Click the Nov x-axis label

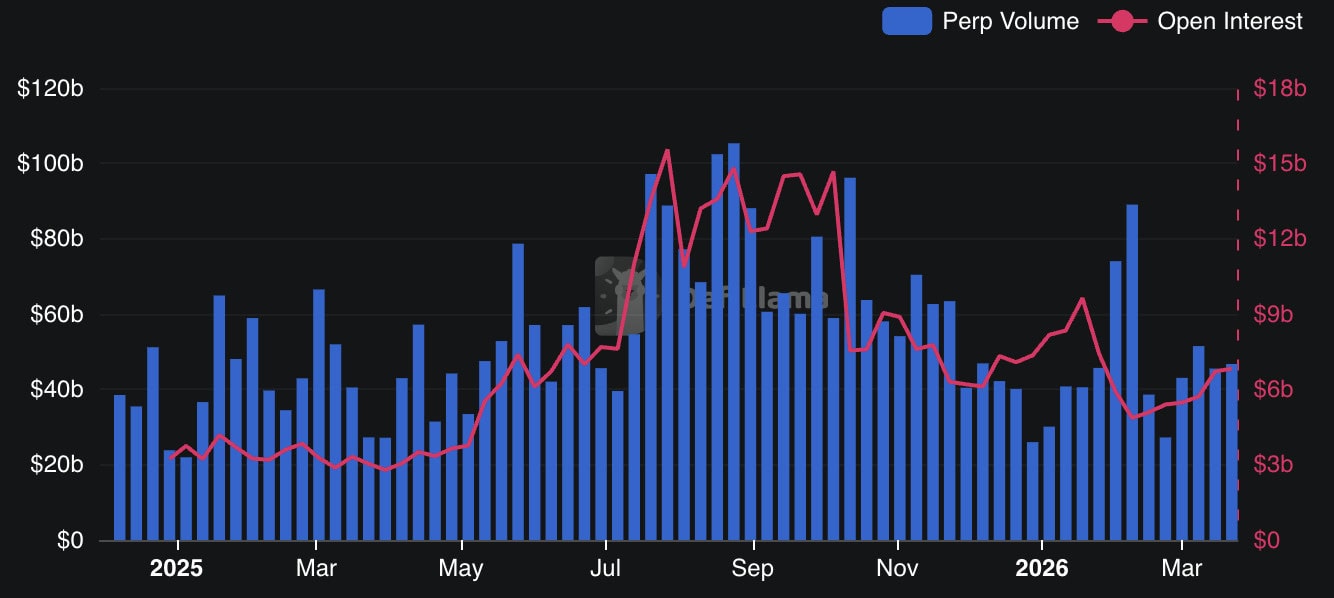(897, 569)
